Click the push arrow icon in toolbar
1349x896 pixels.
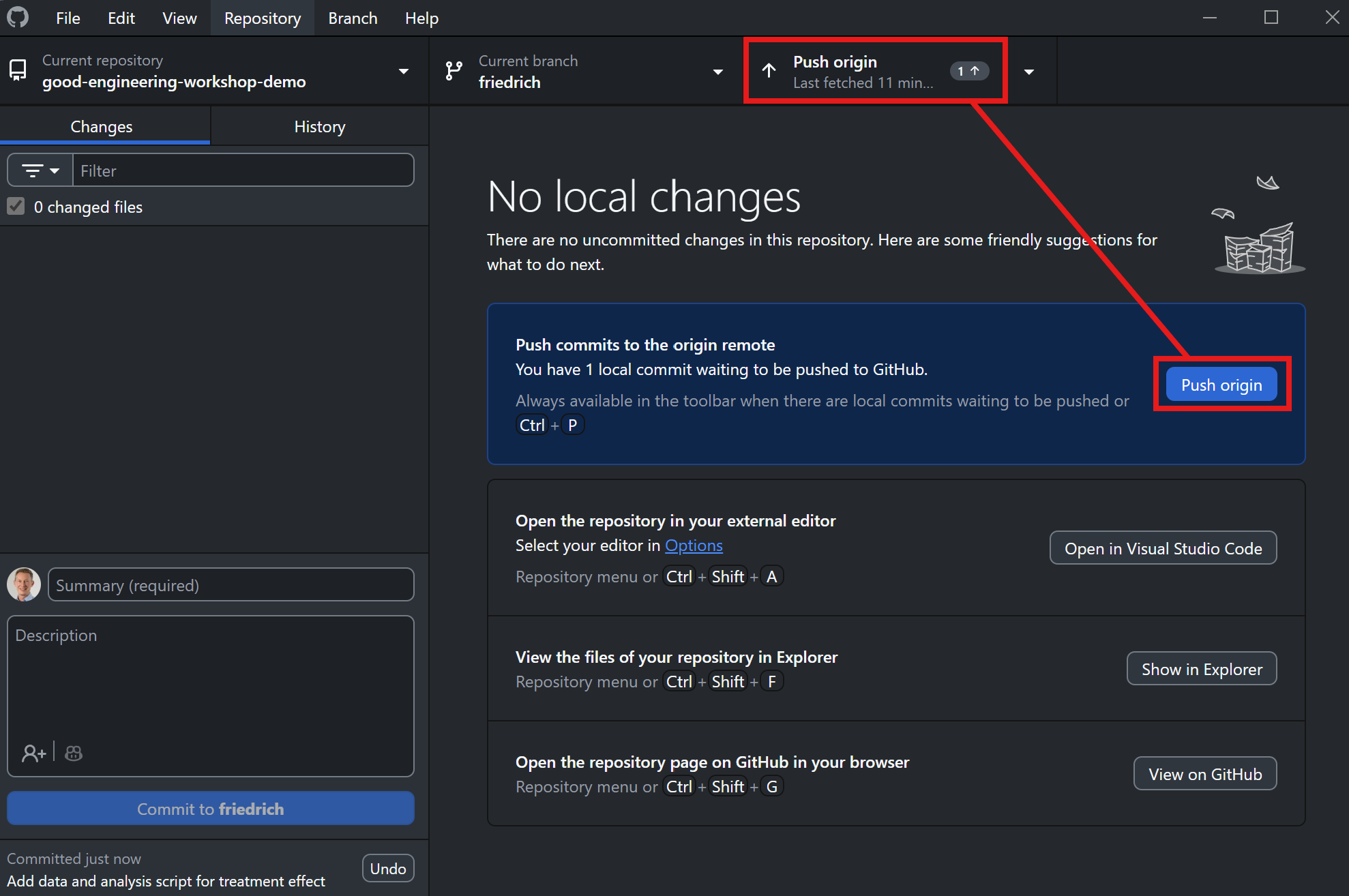pyautogui.click(x=769, y=71)
